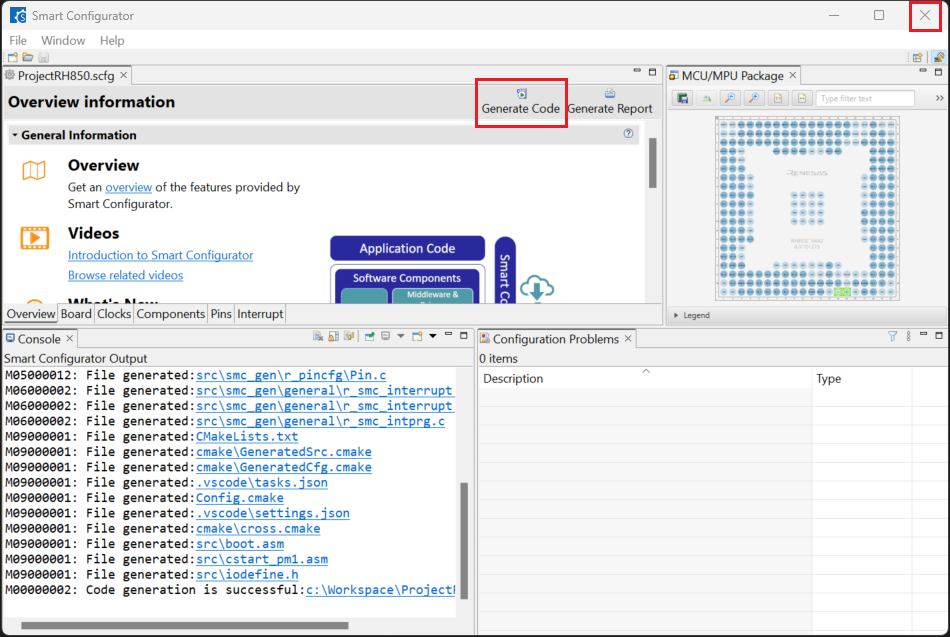Click into the Type filter text field
The width and height of the screenshot is (950, 637).
point(865,98)
